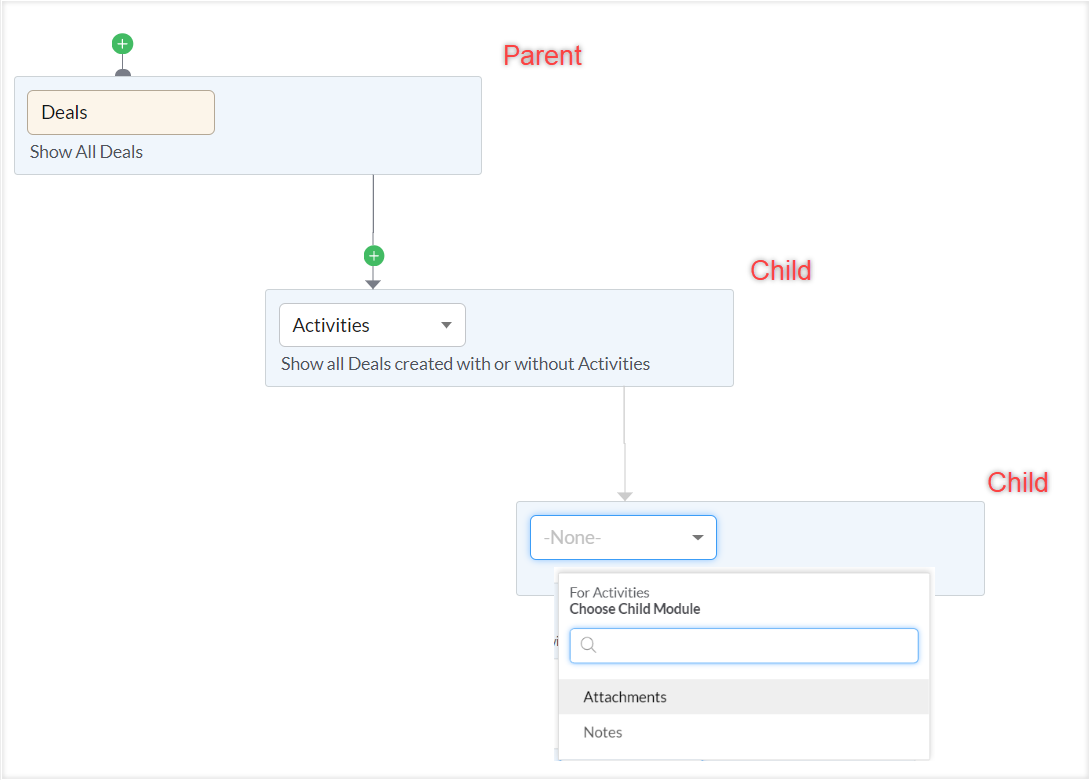Click the 'Show All Deals' description text

click(x=86, y=152)
